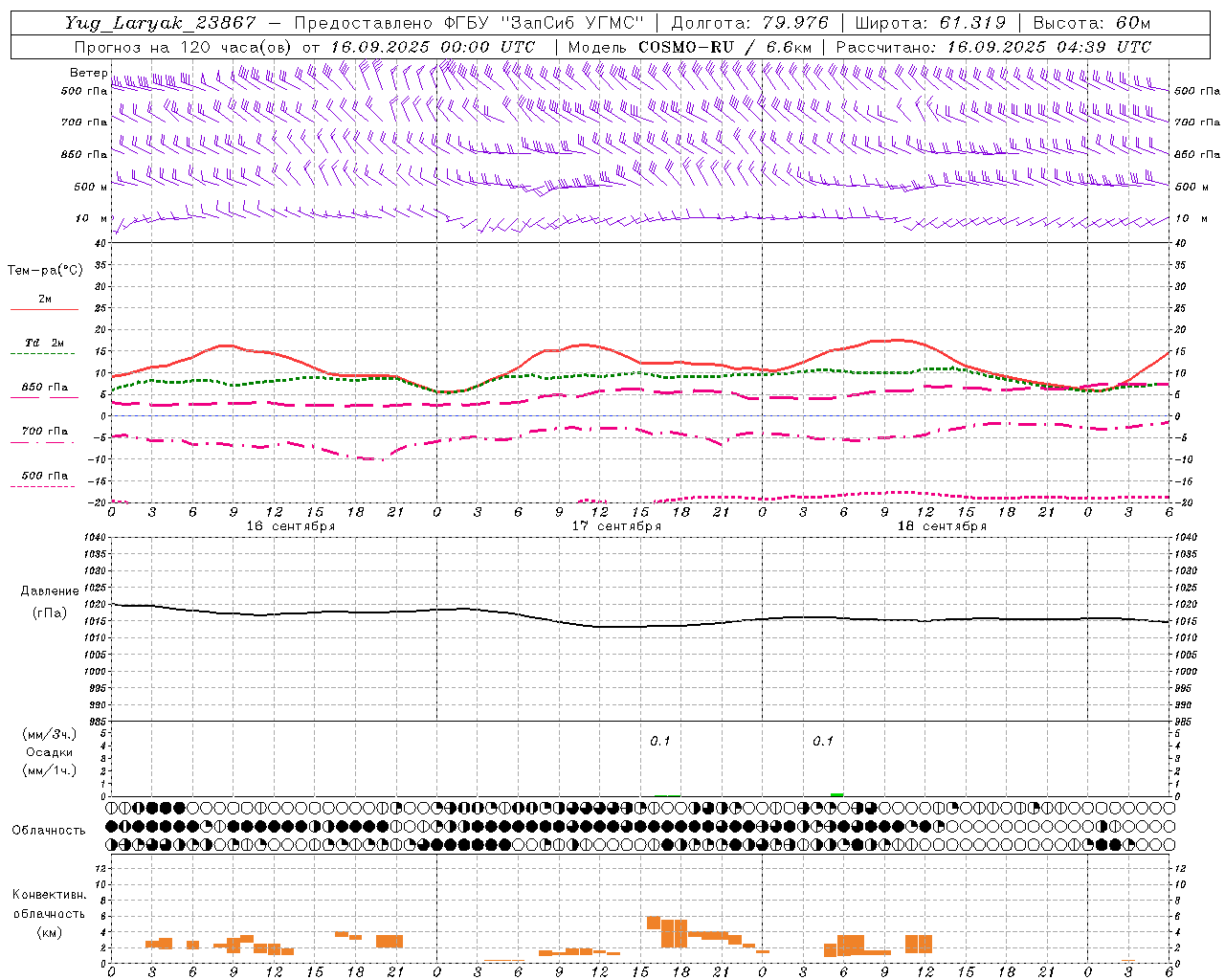Click the 16 сентября date label

pos(291,526)
